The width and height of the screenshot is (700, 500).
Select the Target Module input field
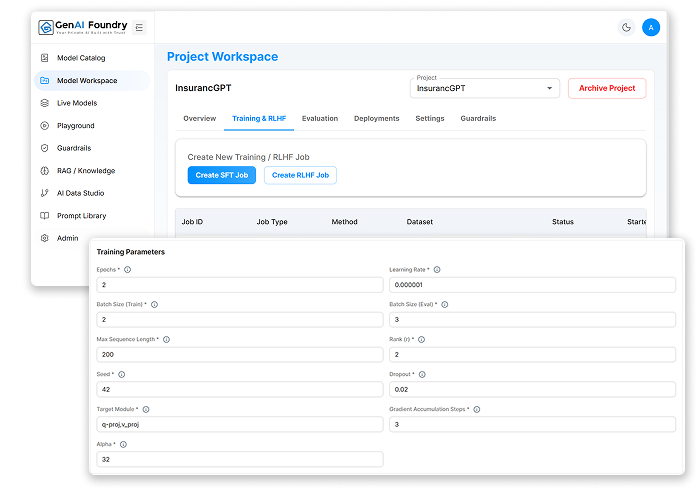click(x=239, y=424)
